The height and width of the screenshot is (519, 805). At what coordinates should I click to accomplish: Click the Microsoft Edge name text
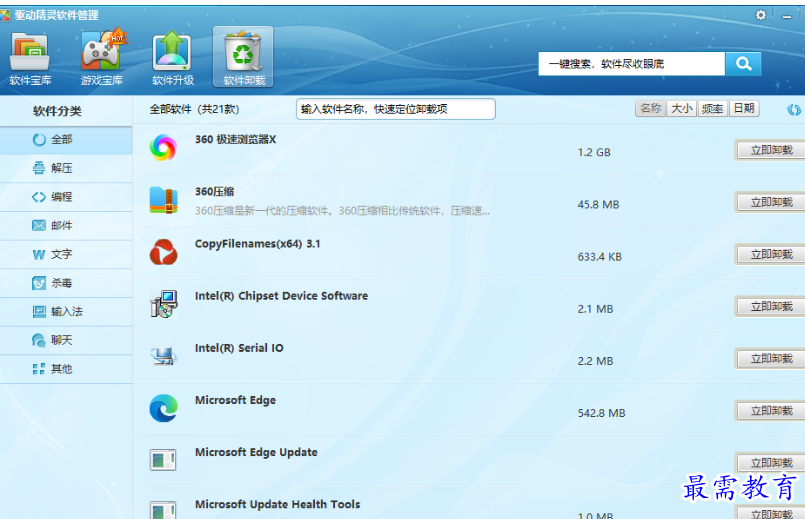click(235, 400)
